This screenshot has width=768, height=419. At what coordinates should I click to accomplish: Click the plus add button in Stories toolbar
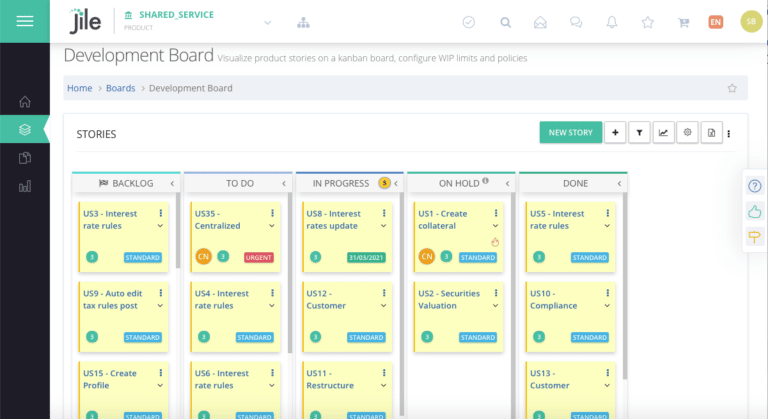(x=615, y=133)
